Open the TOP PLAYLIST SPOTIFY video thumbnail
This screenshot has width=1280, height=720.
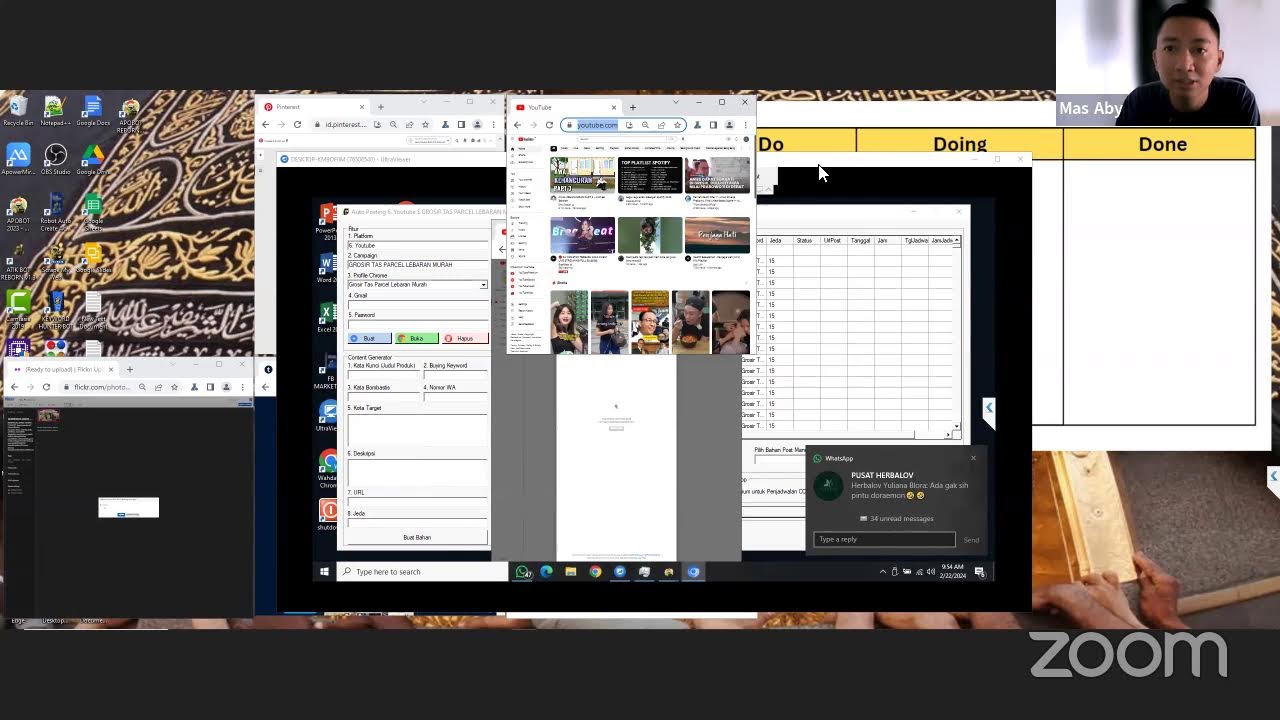pos(649,175)
